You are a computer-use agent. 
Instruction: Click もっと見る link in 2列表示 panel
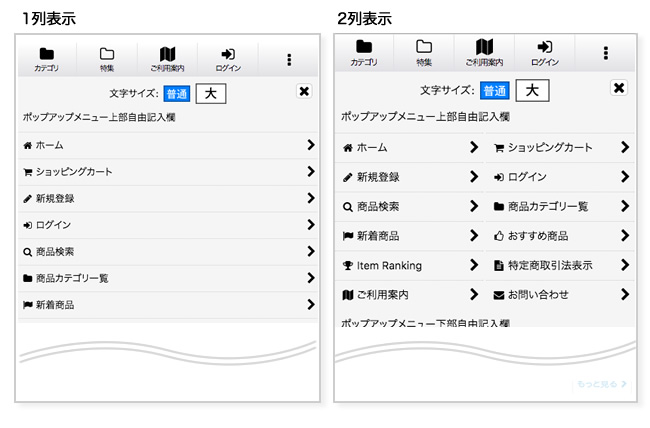[601, 384]
